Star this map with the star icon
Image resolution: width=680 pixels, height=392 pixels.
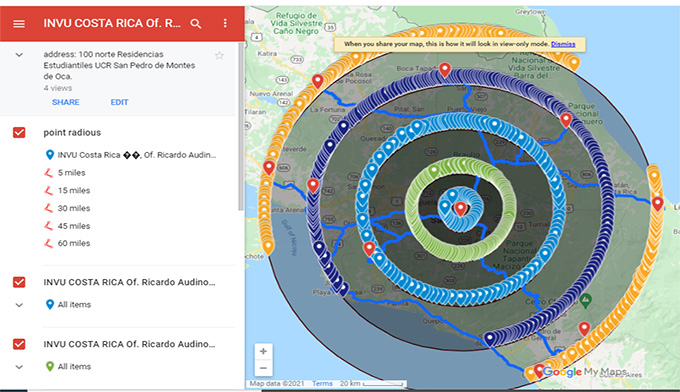(x=219, y=56)
